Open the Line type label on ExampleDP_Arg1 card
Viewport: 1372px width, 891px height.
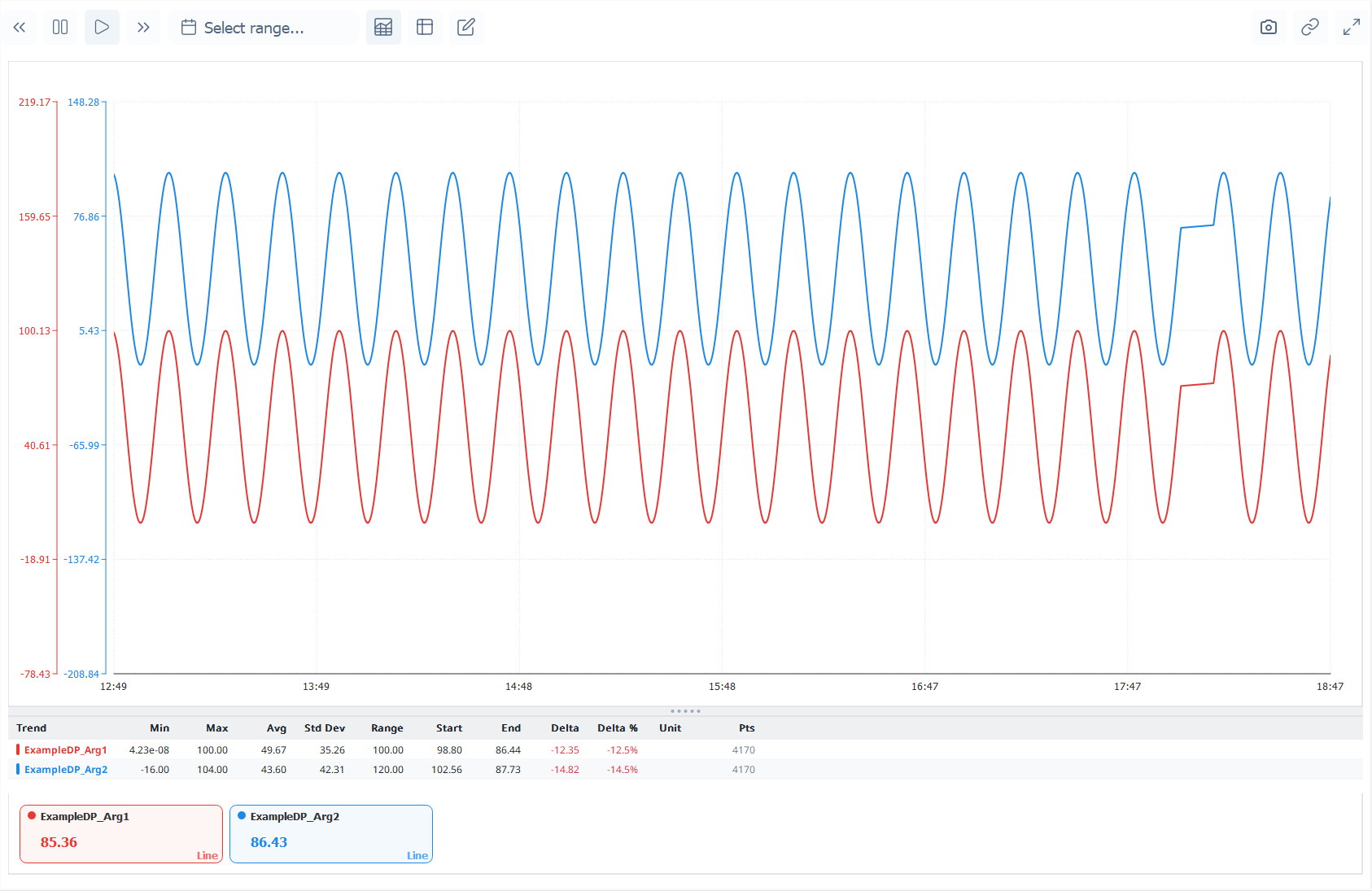point(207,855)
